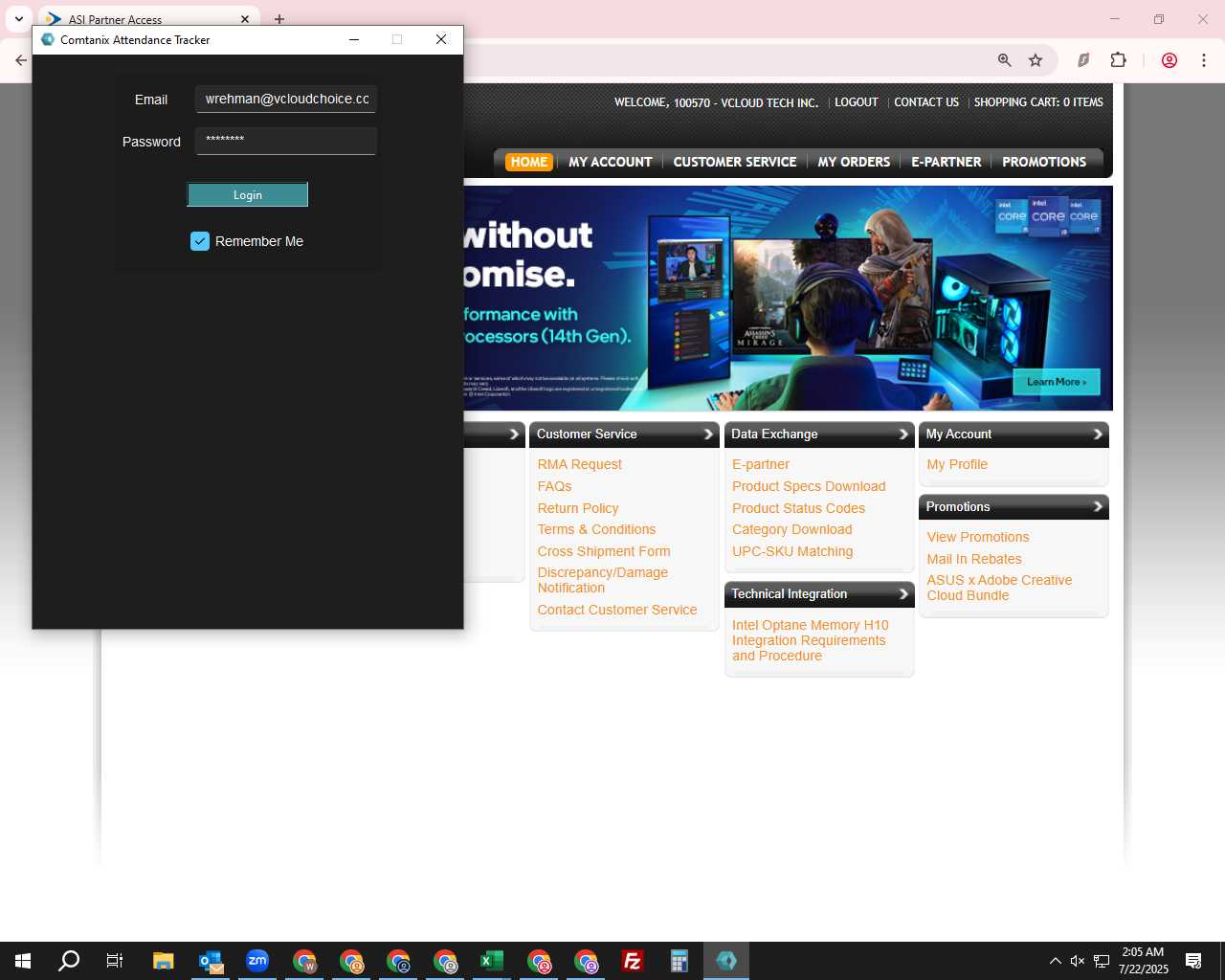Screen dimensions: 1225x980
Task: Expand the Technical Integration panel arrow
Action: click(x=903, y=594)
